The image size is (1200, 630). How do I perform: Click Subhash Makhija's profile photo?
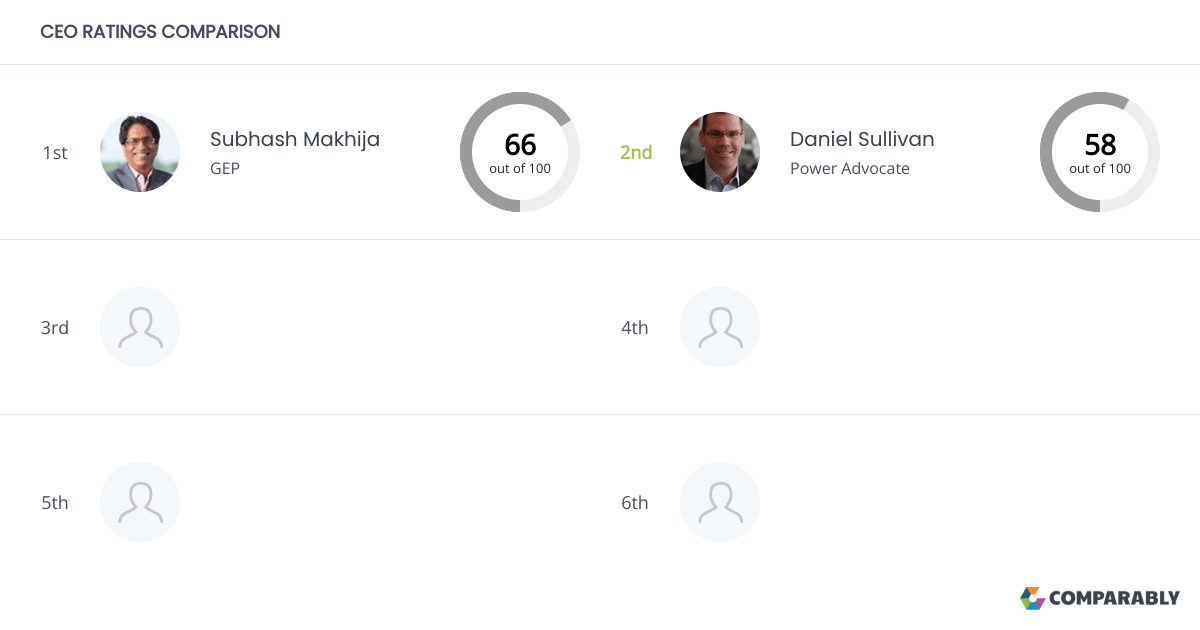point(140,152)
